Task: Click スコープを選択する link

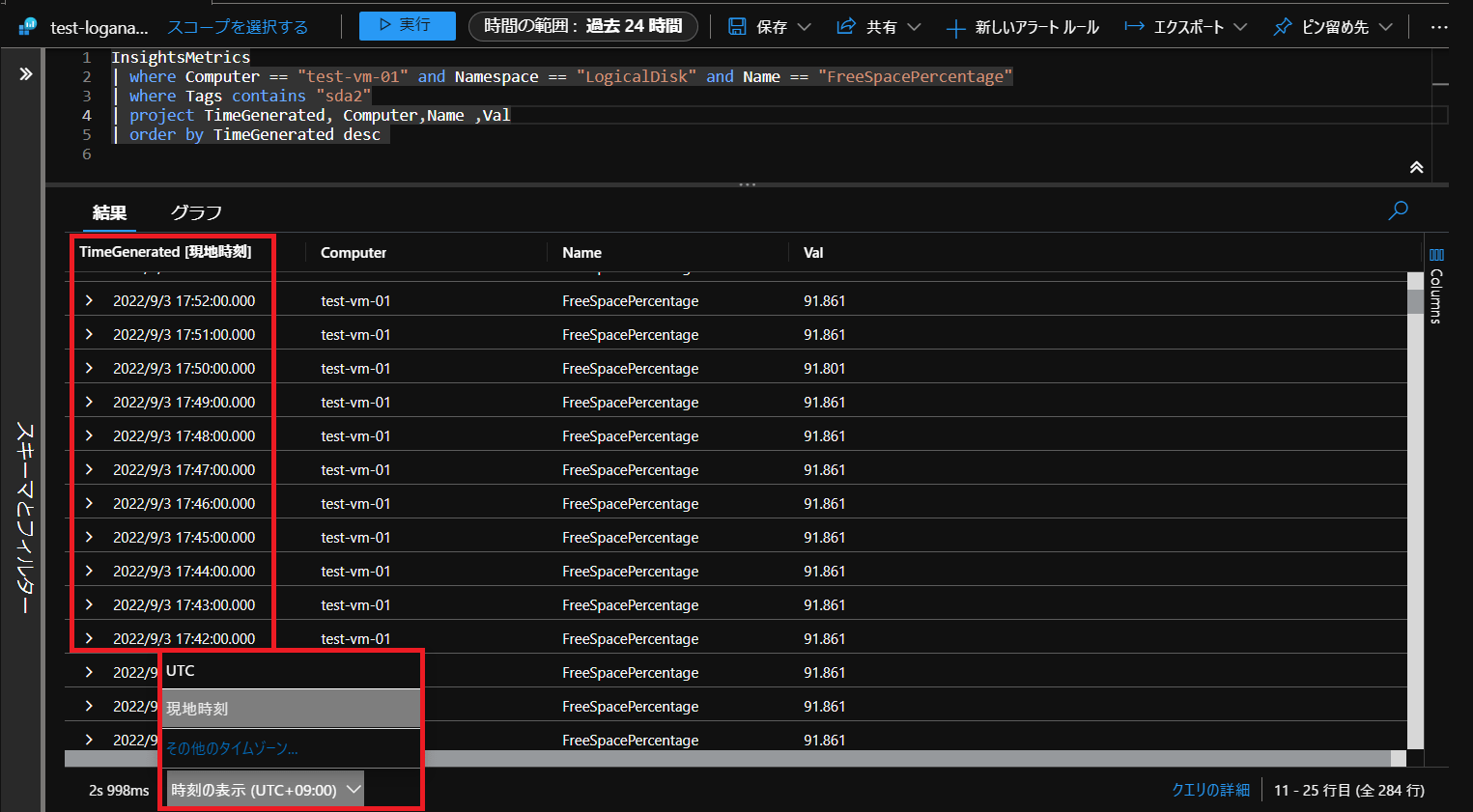Action: click(238, 27)
